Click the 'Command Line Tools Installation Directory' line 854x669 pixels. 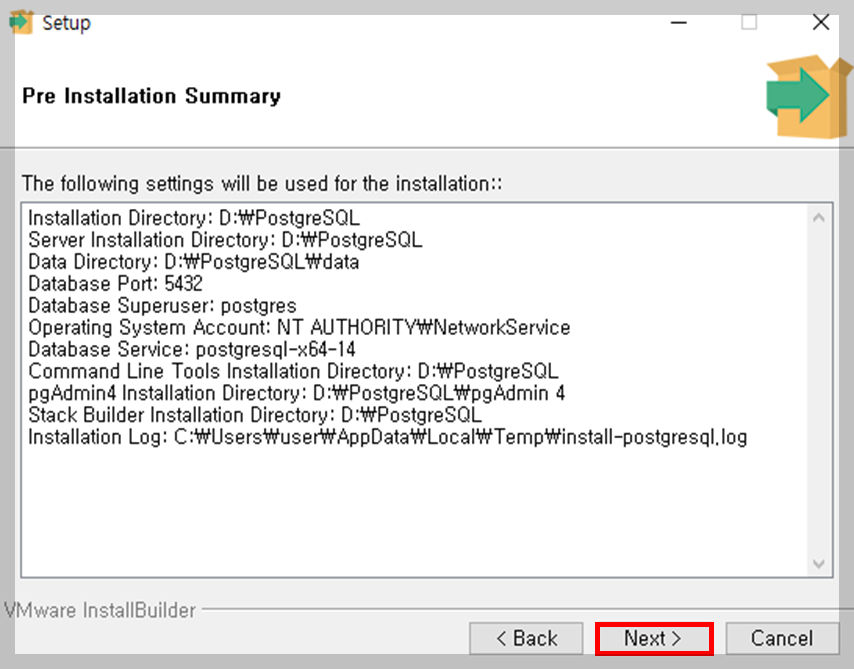(294, 371)
